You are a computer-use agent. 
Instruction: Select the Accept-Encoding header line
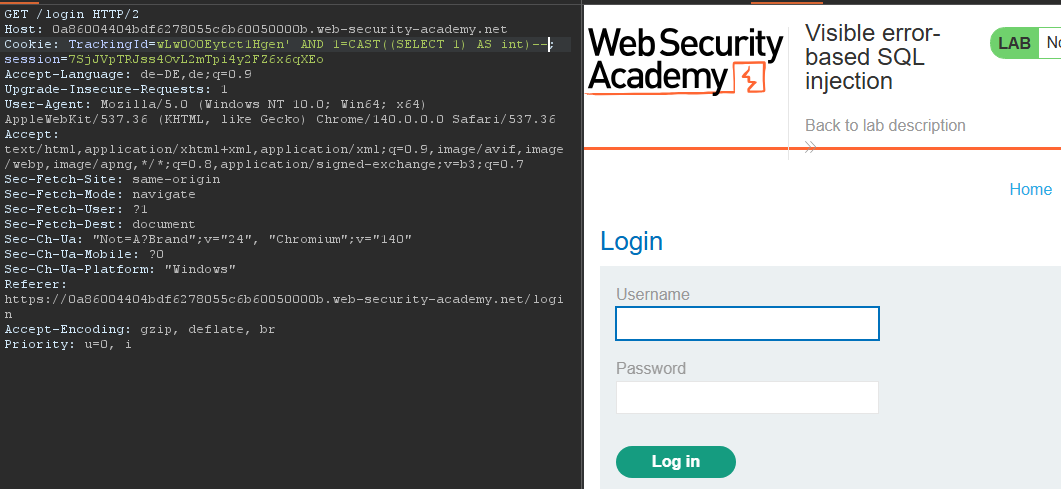(140, 329)
